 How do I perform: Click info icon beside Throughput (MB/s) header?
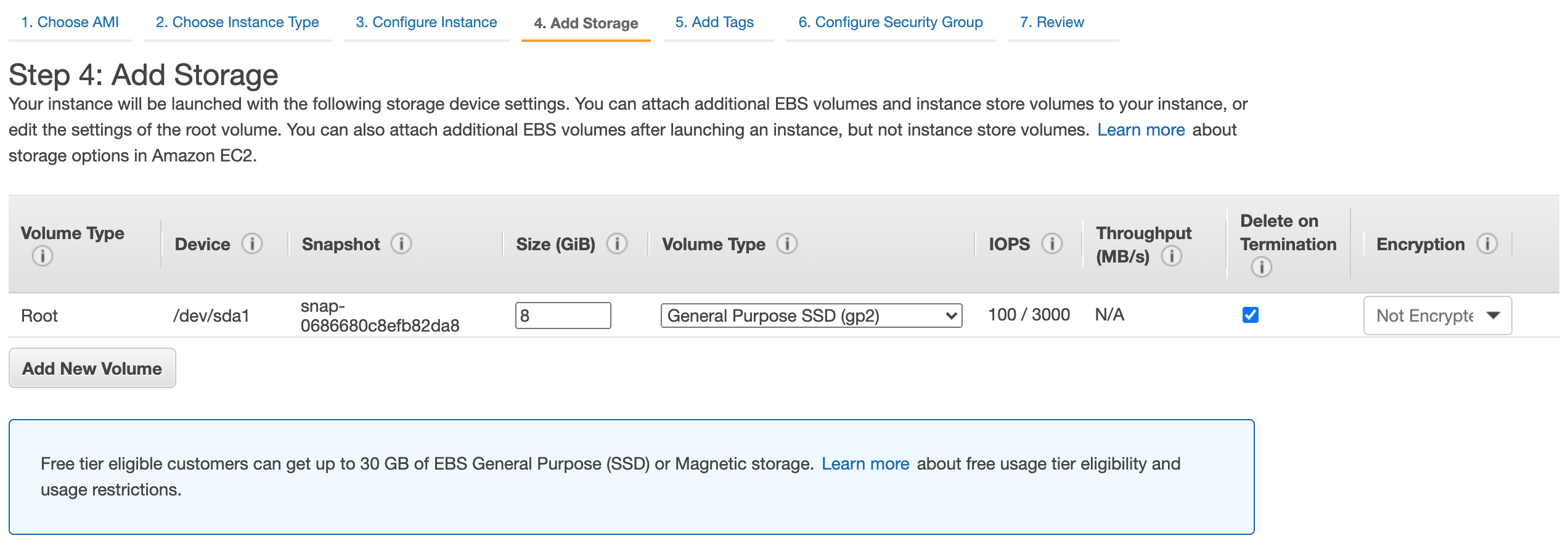1172,256
